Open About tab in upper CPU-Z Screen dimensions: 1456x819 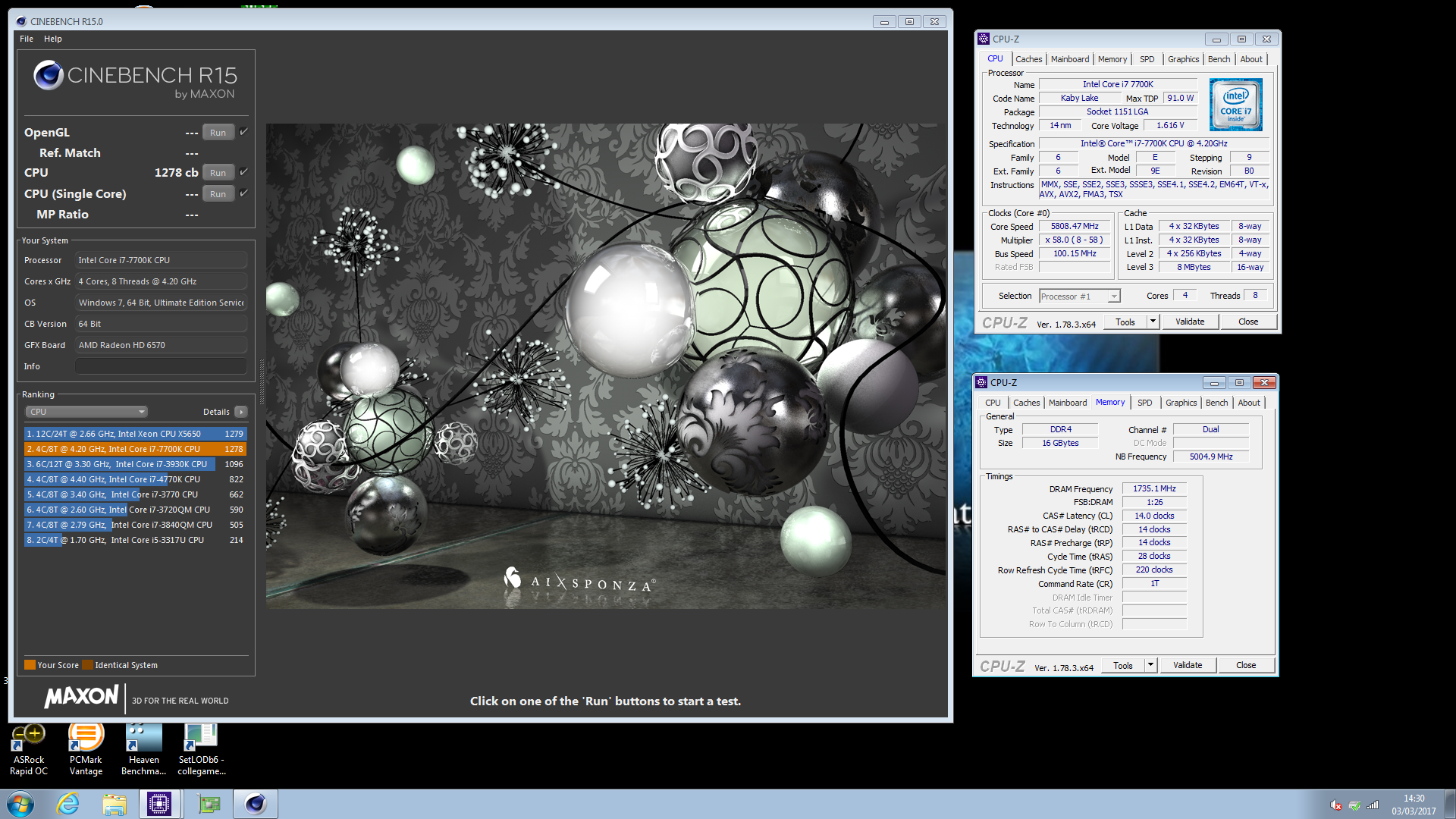tap(1251, 59)
